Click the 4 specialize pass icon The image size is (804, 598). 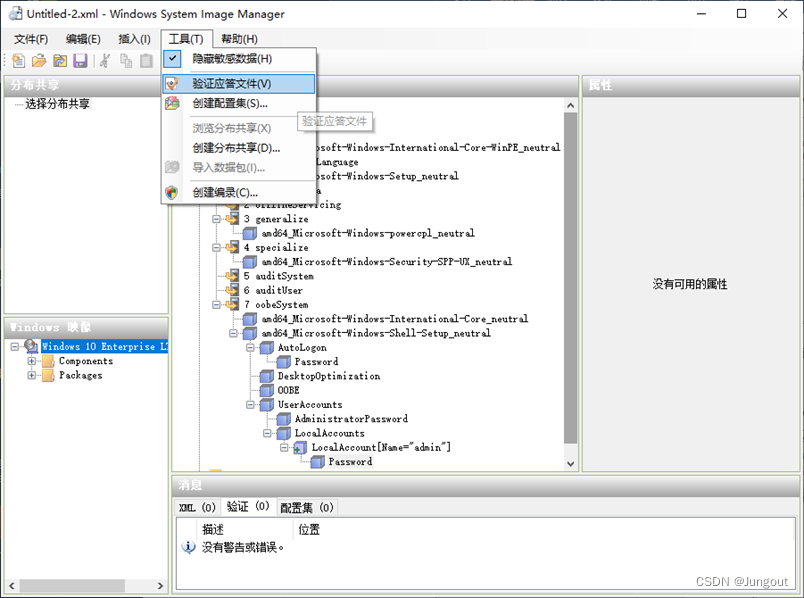tap(232, 247)
